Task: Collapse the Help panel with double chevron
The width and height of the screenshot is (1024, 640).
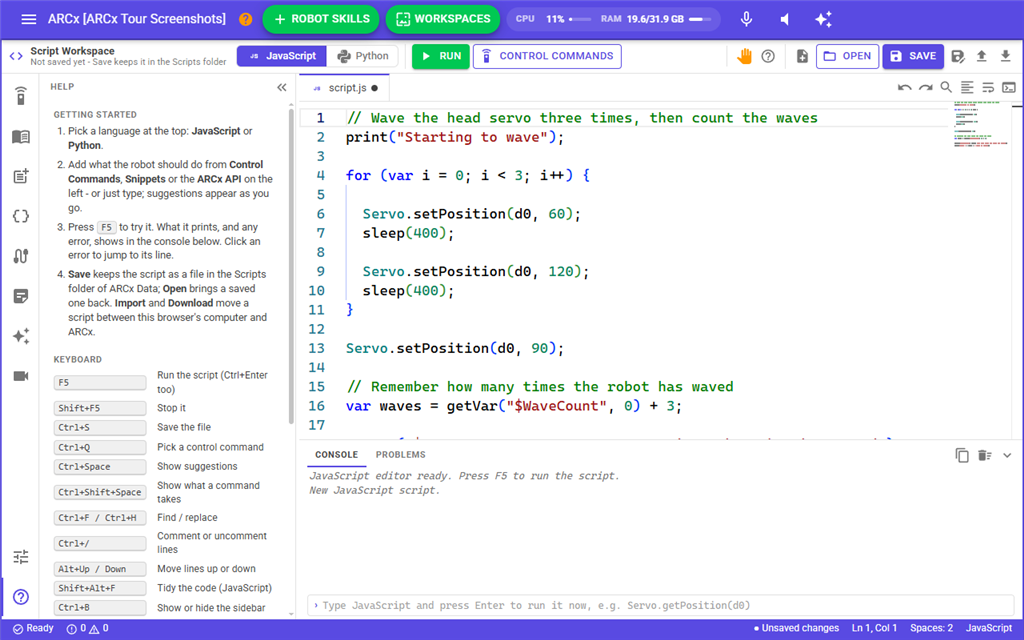Action: [x=282, y=88]
